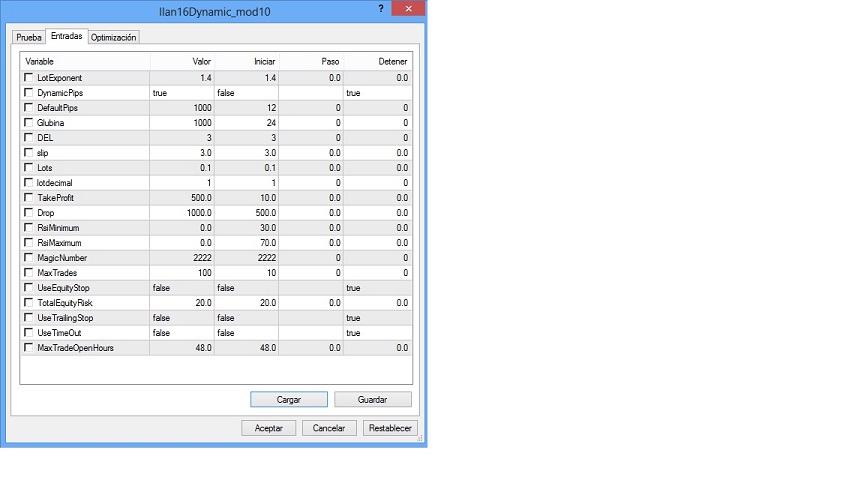Select the Drop Iniciar value cell
This screenshot has width=864, height=486.
click(x=246, y=213)
